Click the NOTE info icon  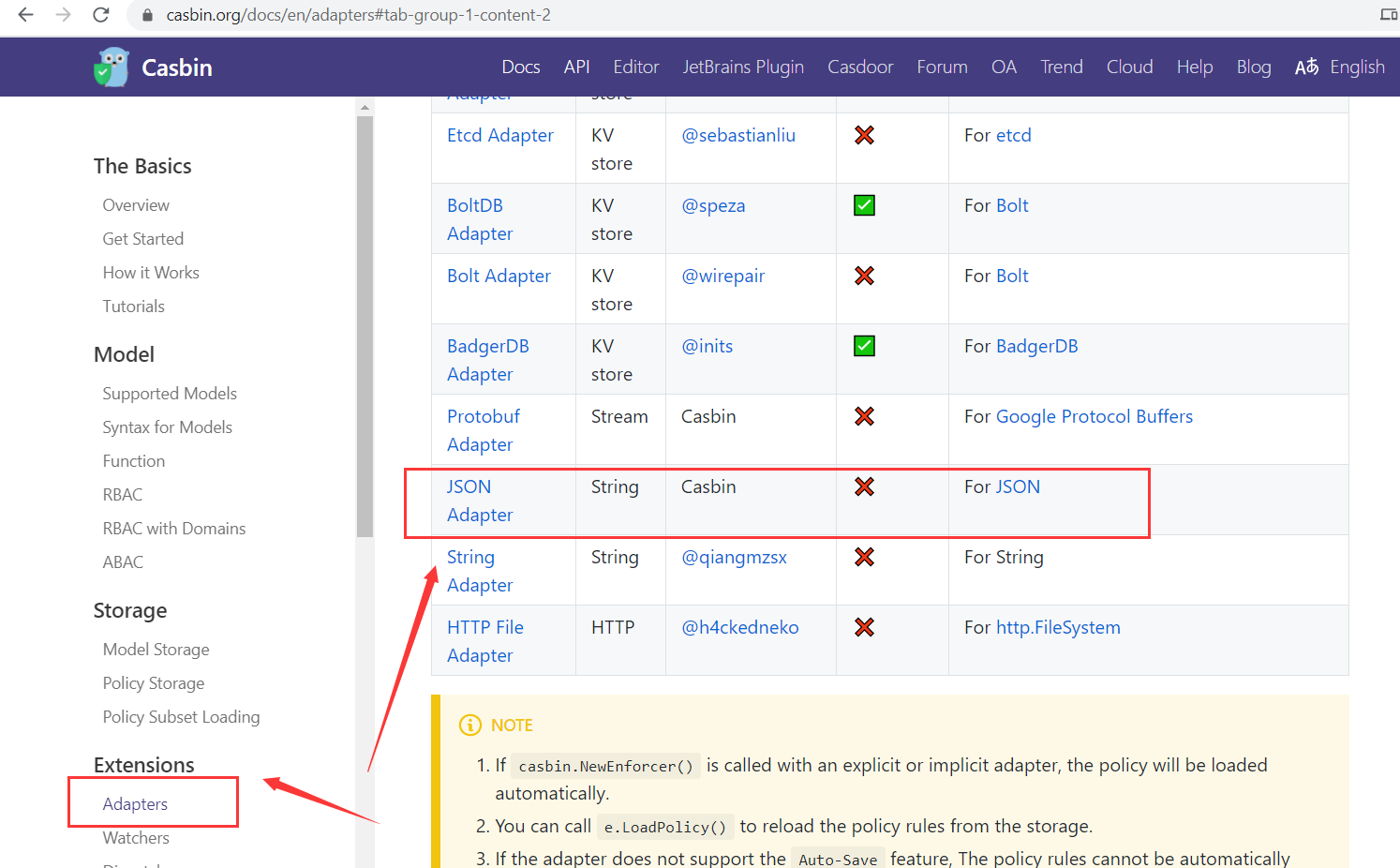[x=469, y=726]
